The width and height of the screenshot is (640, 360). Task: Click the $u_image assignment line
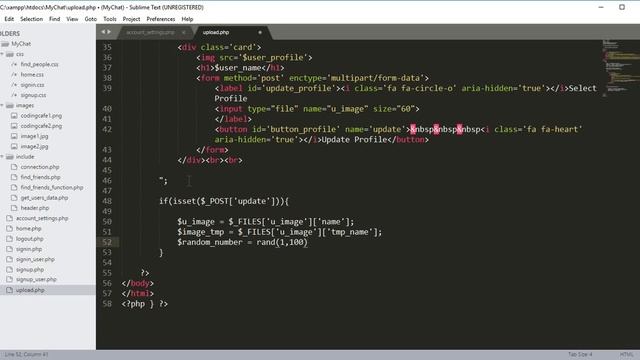pos(266,222)
